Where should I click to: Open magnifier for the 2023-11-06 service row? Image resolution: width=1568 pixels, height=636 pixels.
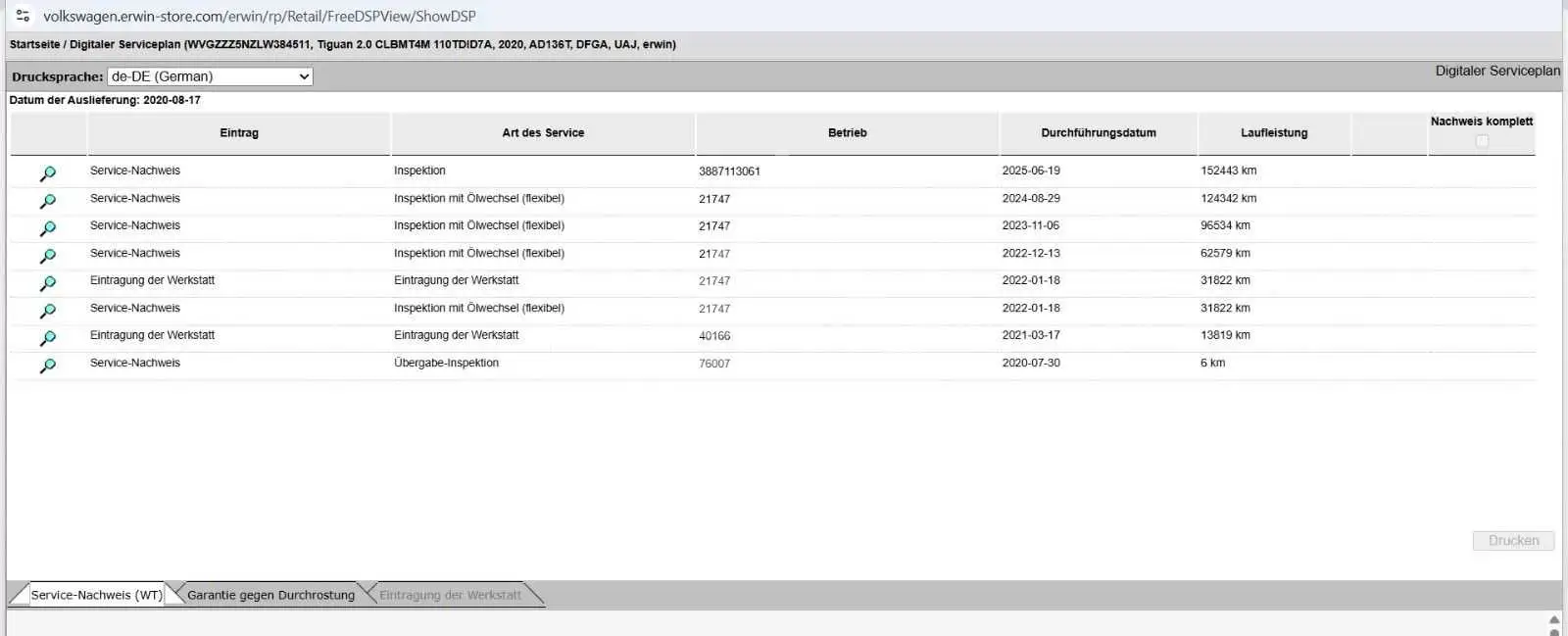click(47, 228)
